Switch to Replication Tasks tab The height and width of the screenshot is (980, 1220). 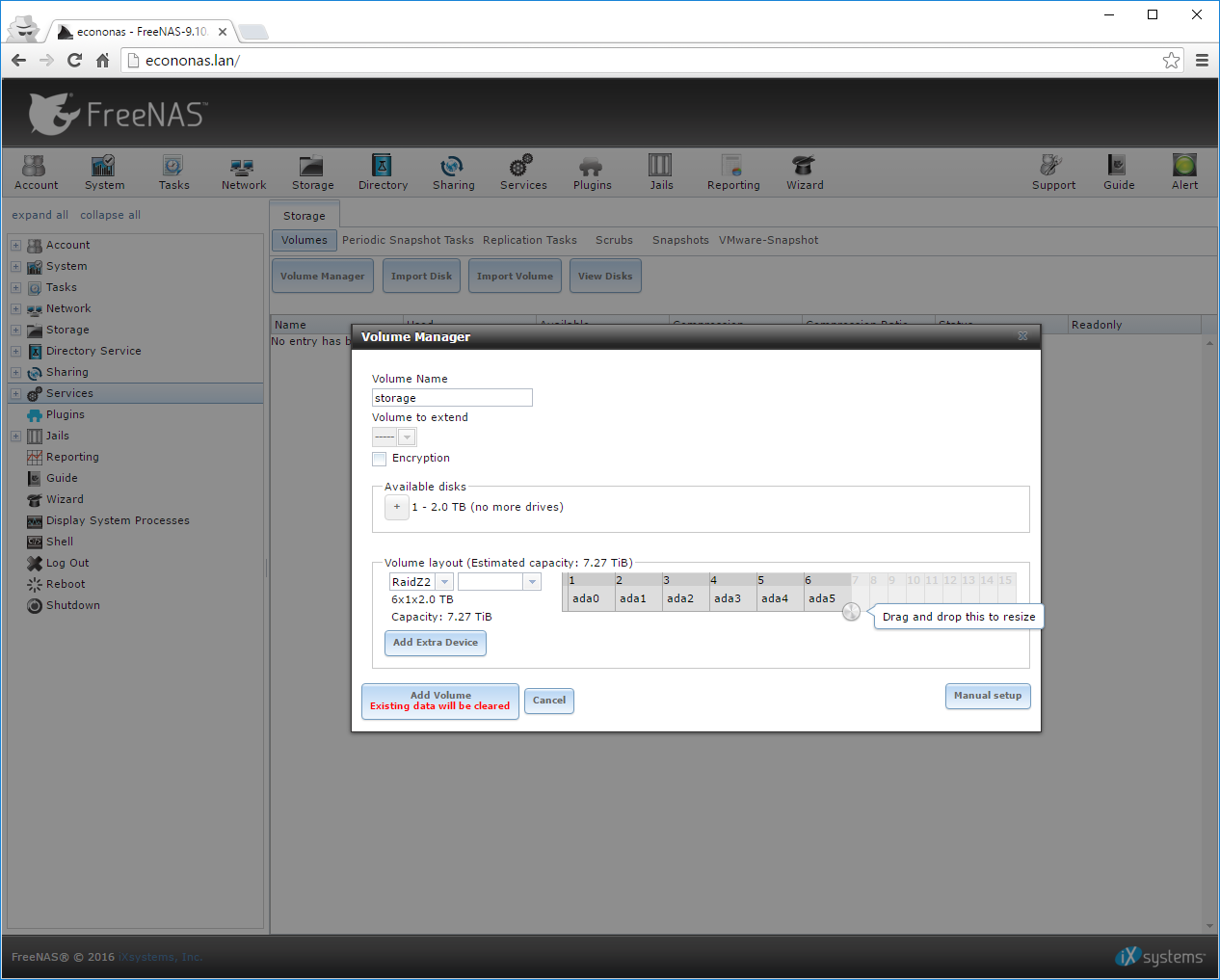pos(529,240)
